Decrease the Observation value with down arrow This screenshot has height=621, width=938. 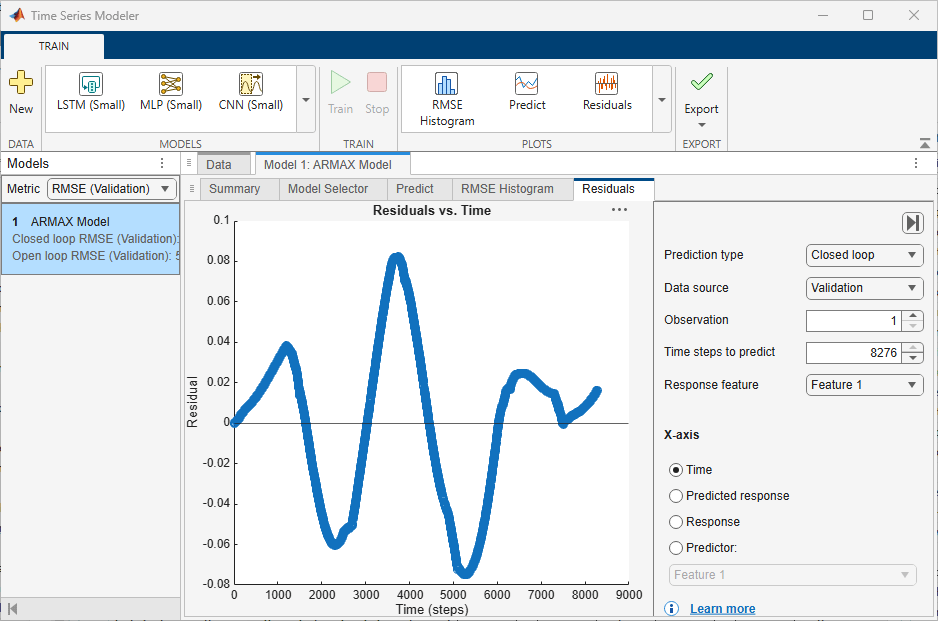tap(912, 326)
